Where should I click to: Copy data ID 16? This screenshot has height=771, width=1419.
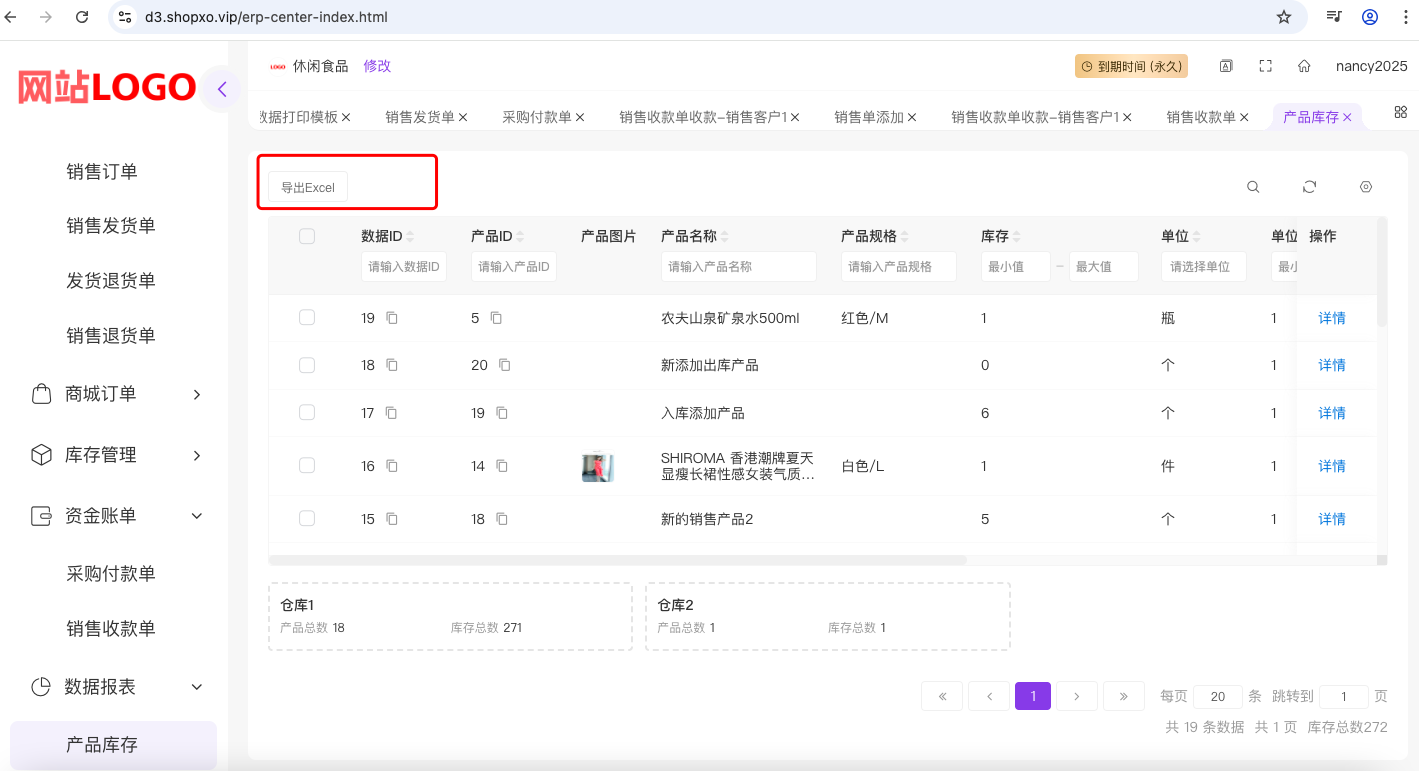coord(392,466)
